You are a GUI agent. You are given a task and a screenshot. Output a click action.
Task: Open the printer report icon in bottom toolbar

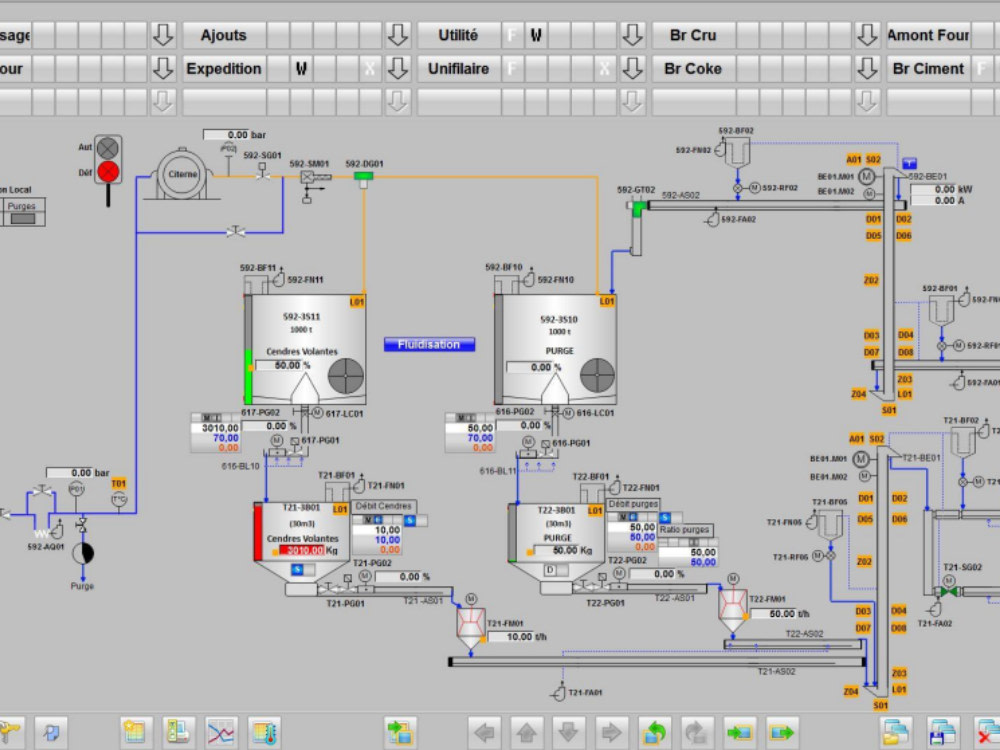click(178, 732)
